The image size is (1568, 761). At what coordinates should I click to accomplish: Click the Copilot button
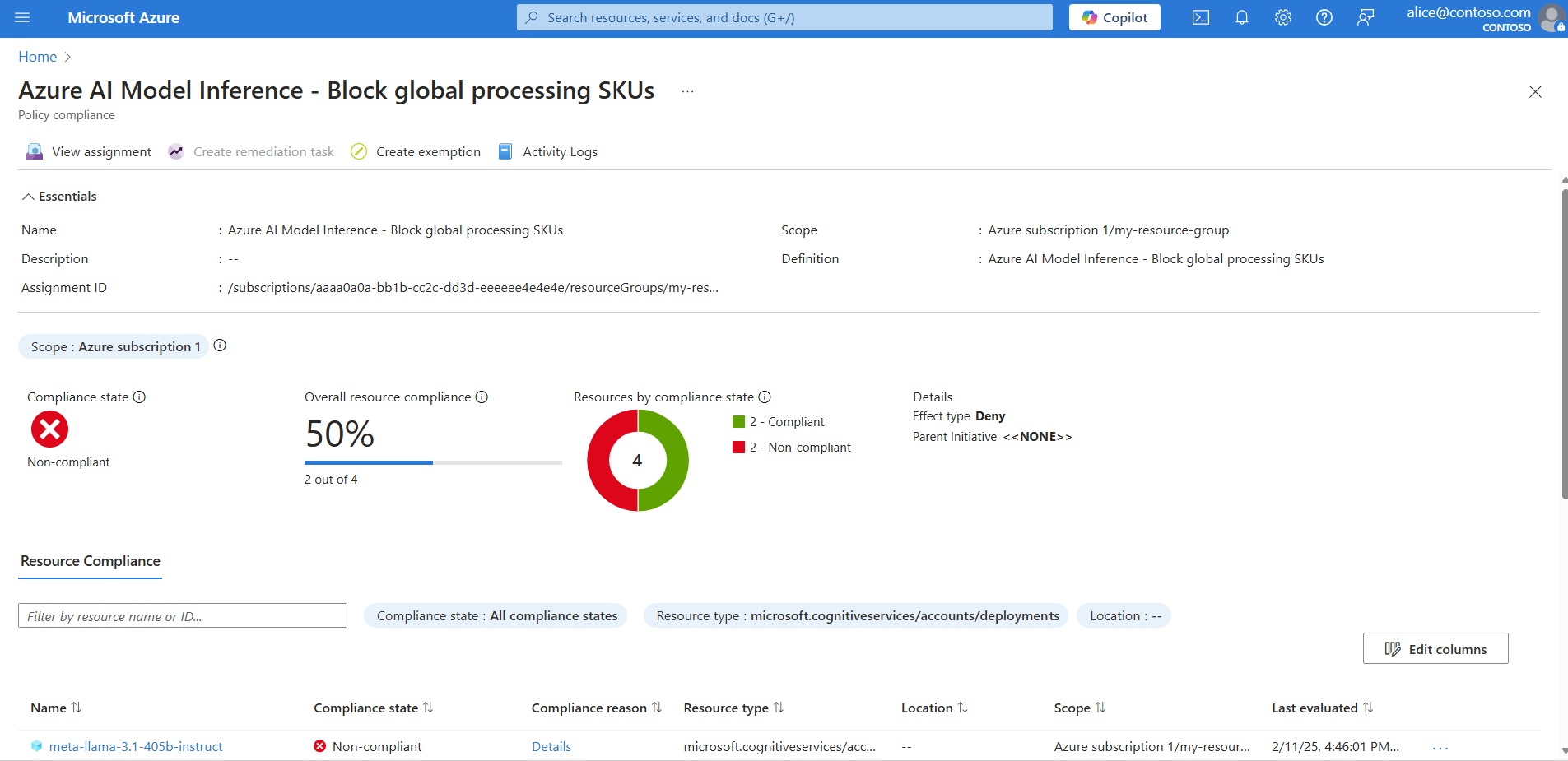(x=1114, y=17)
